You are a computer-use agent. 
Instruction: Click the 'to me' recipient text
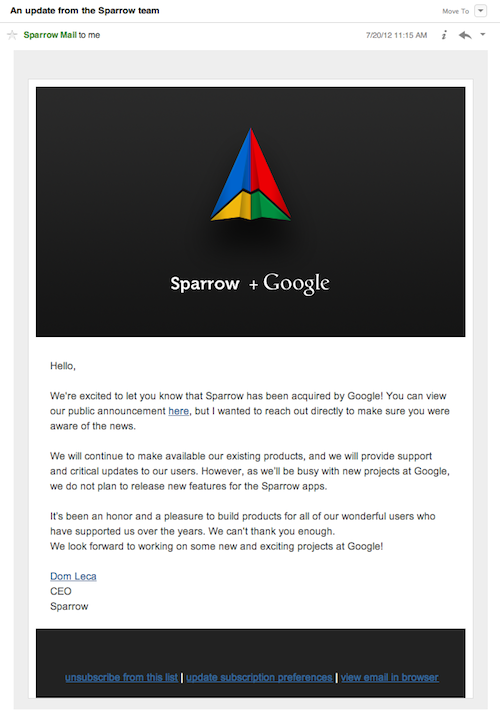[89, 35]
